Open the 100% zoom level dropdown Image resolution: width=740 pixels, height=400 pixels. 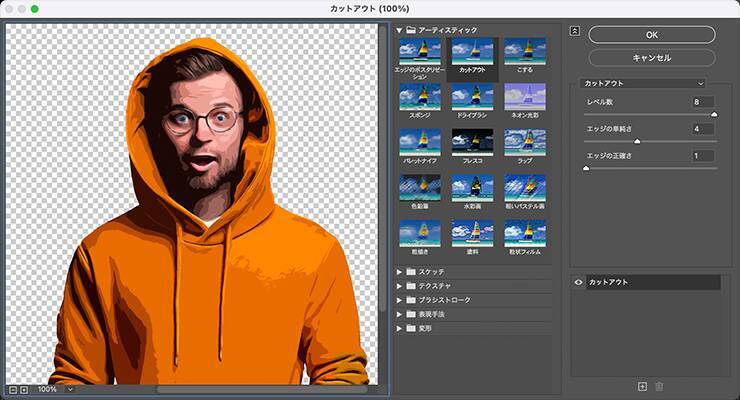pyautogui.click(x=70, y=388)
